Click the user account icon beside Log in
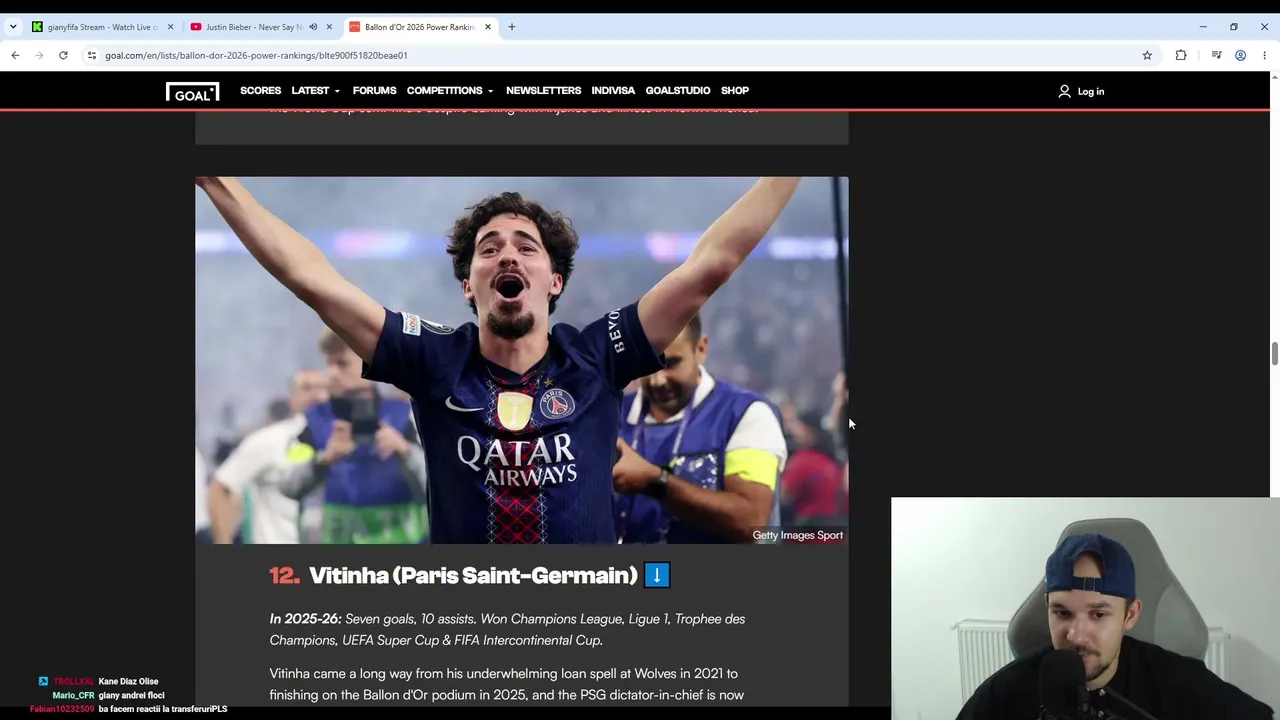 (x=1064, y=91)
